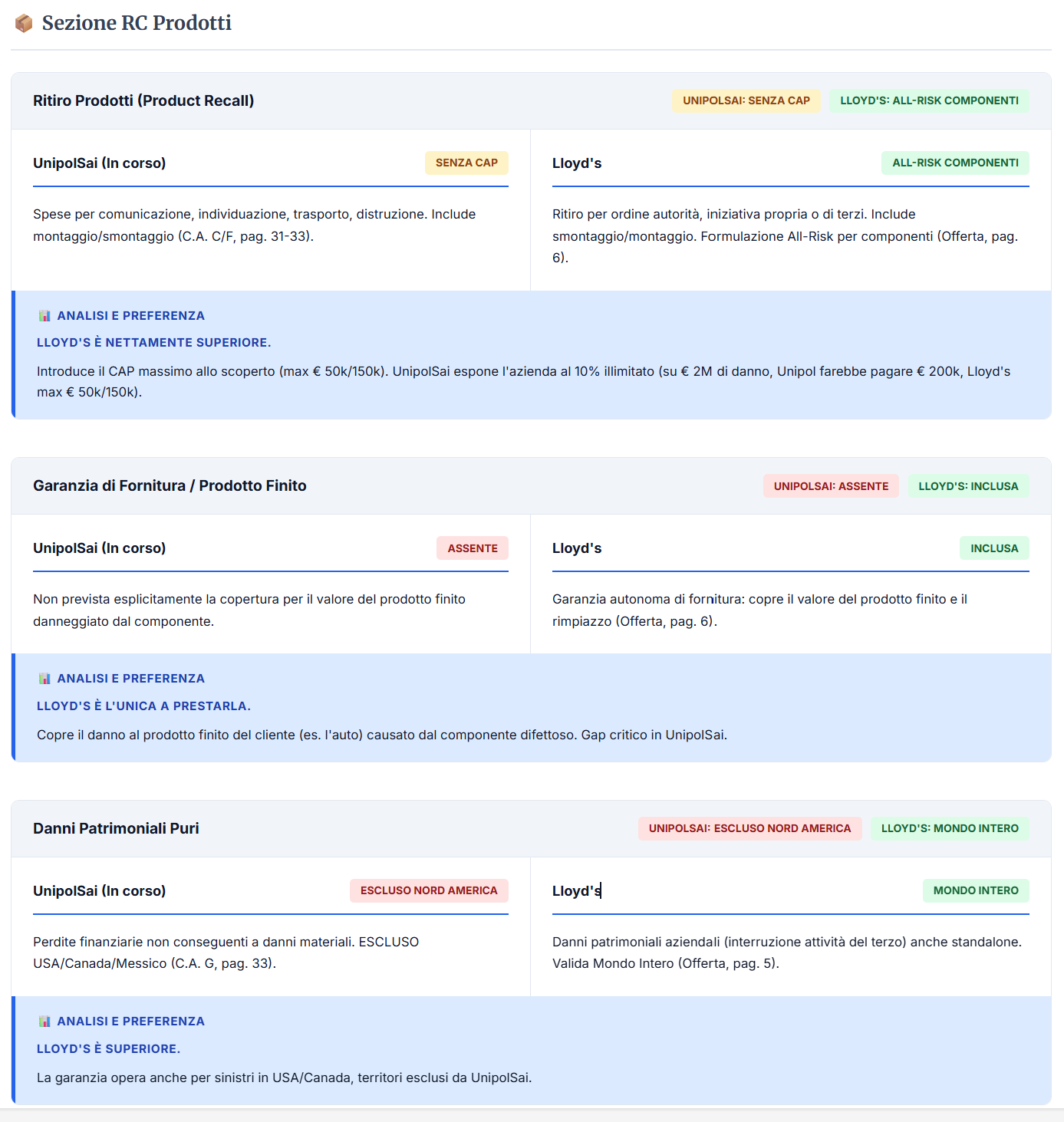Click the chart icon in Garanzia di Fornitura analysis
This screenshot has height=1122, width=1064.
[44, 679]
